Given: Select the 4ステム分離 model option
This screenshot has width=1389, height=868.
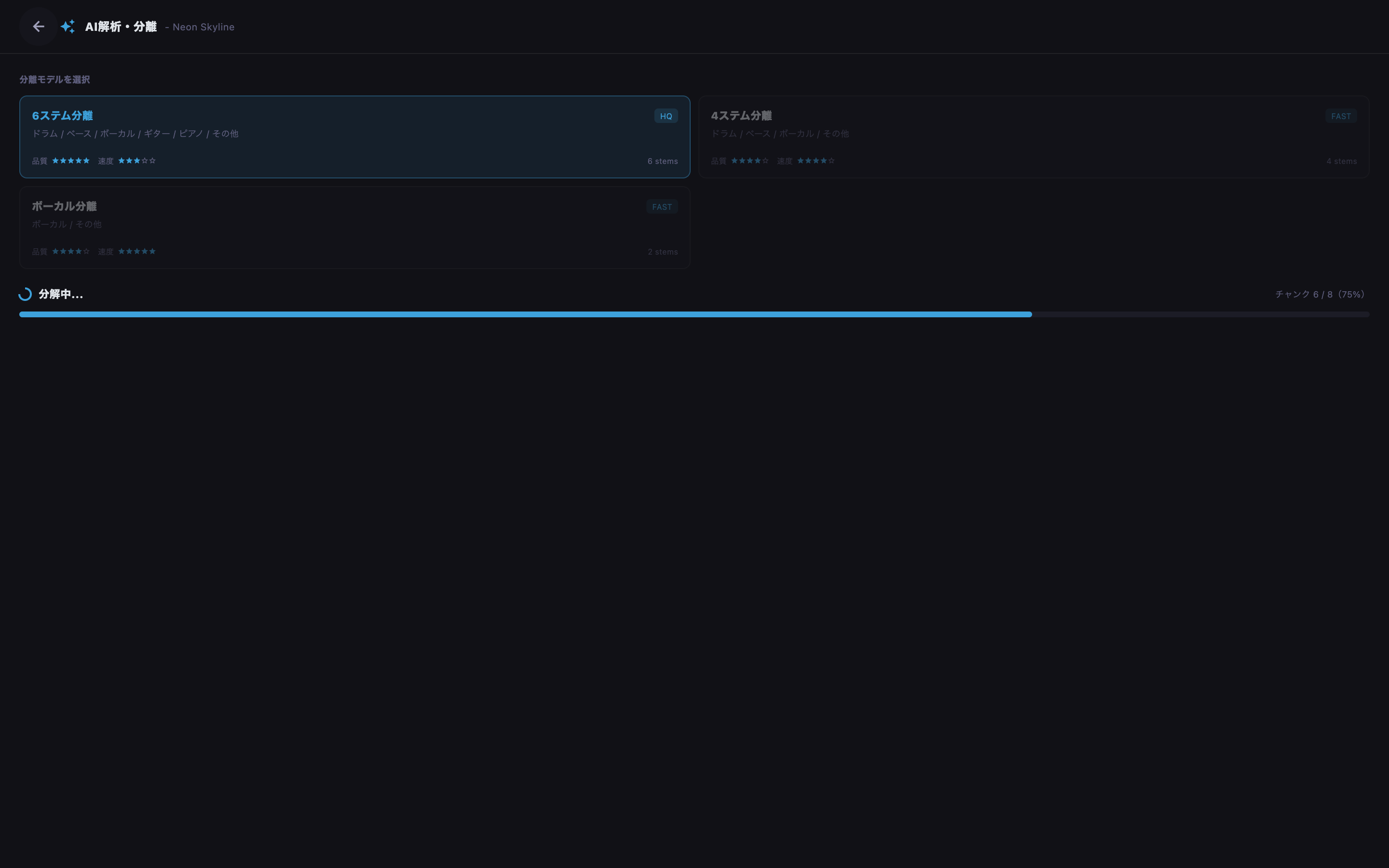Looking at the screenshot, I should click(x=1034, y=137).
